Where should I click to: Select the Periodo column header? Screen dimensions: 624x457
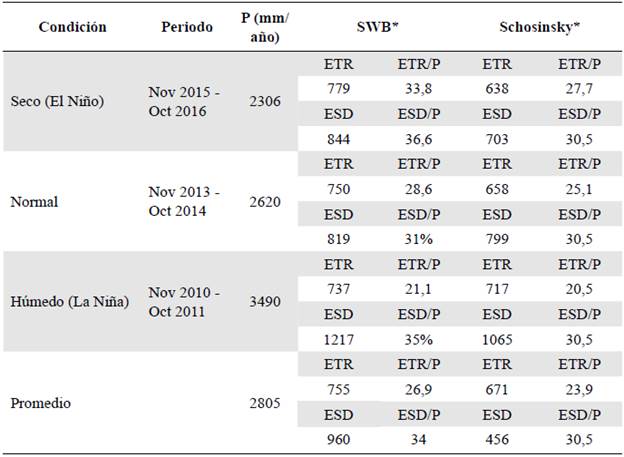(187, 27)
